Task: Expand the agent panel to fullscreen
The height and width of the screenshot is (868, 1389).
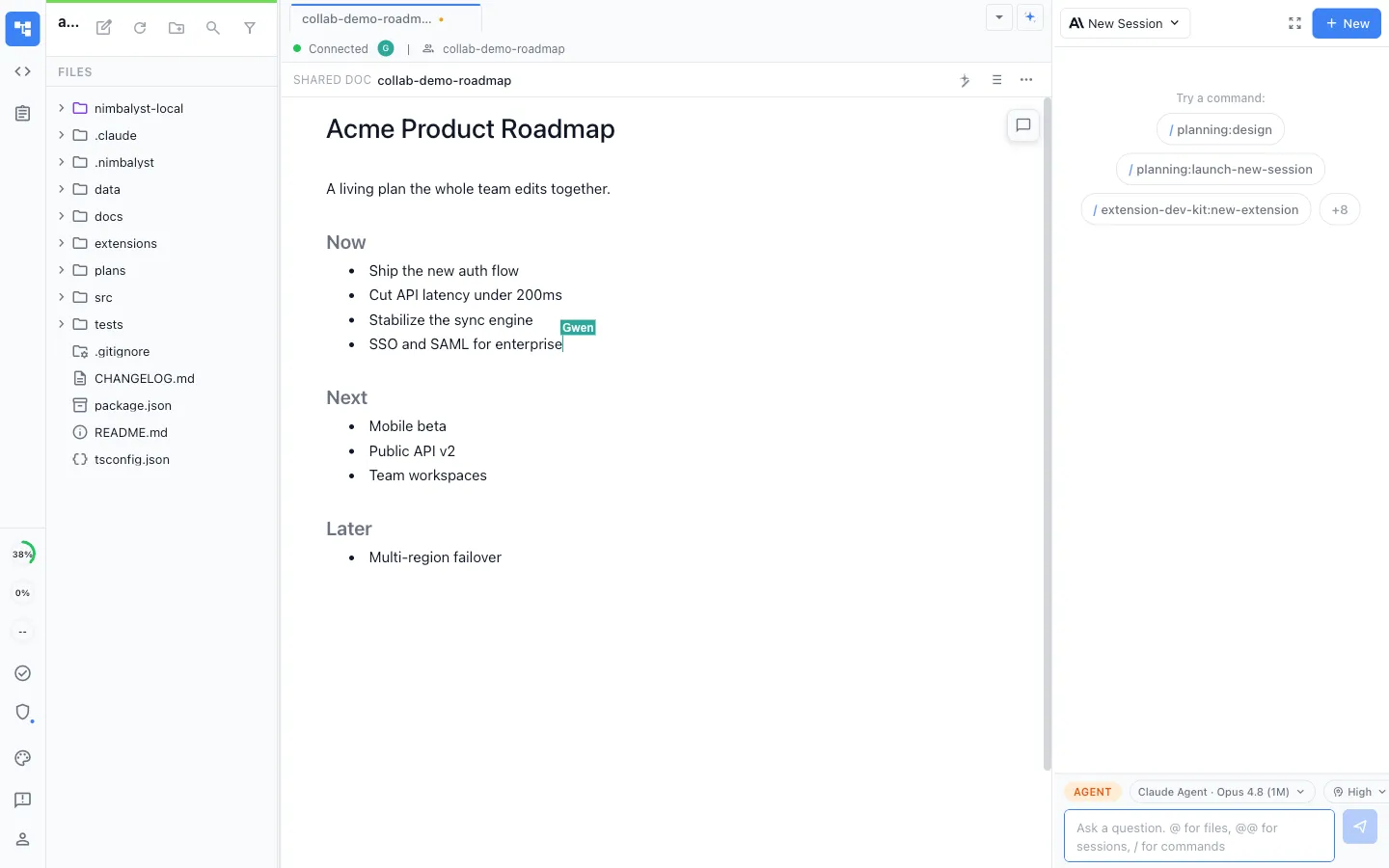Action: 1294,23
